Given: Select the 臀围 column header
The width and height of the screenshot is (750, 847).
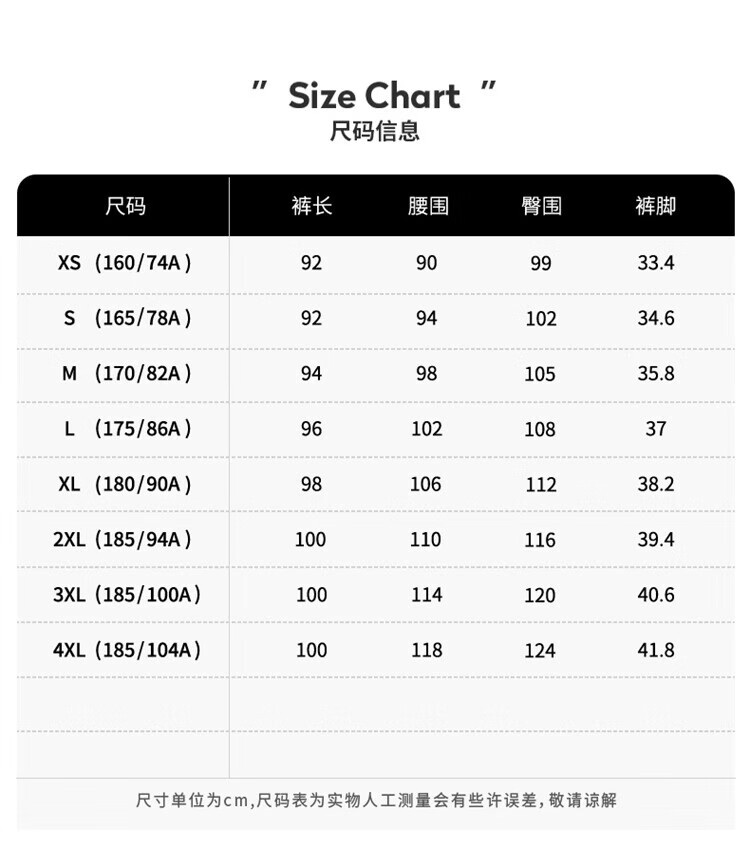Looking at the screenshot, I should point(541,206).
